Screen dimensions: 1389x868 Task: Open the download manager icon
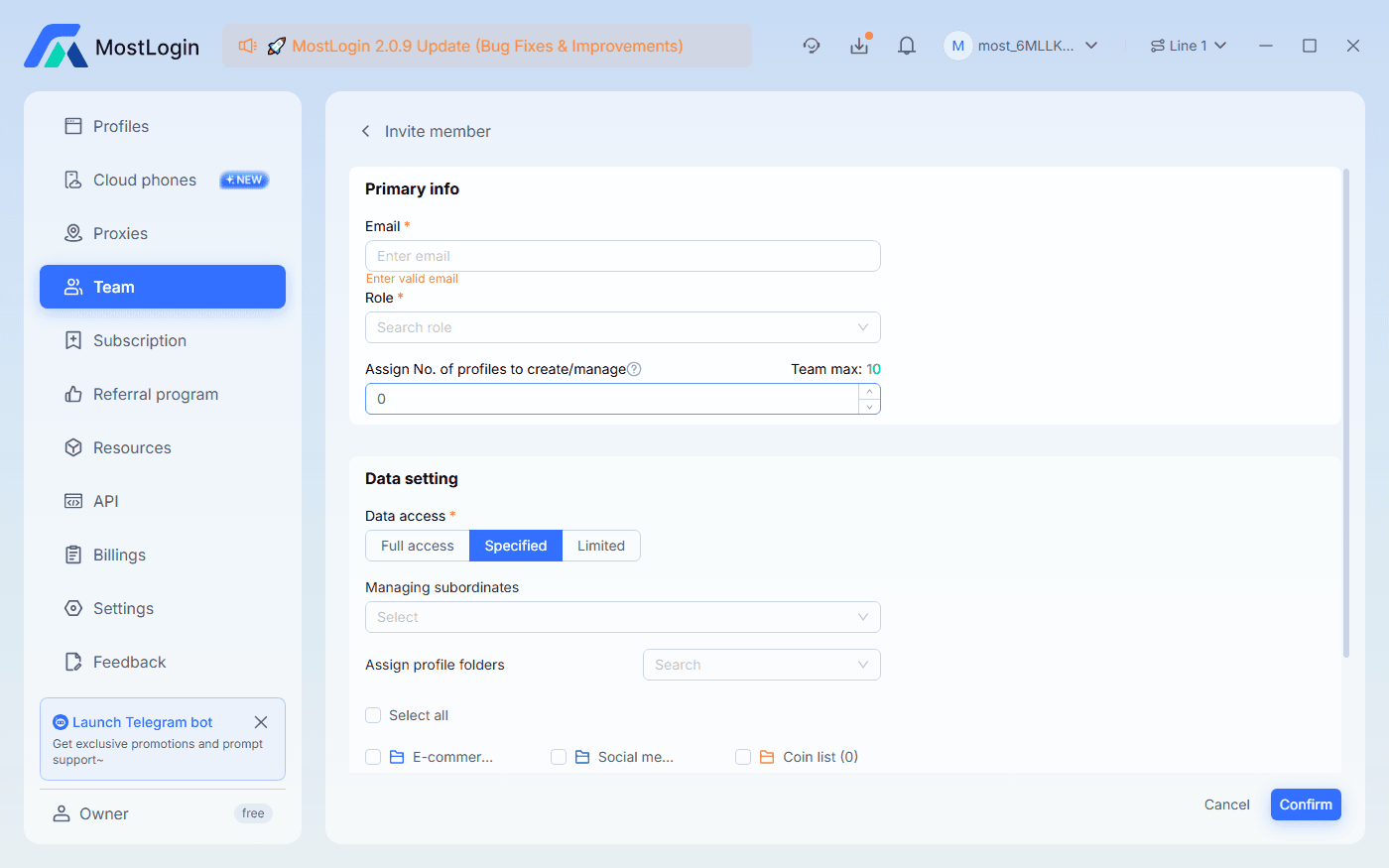click(859, 45)
